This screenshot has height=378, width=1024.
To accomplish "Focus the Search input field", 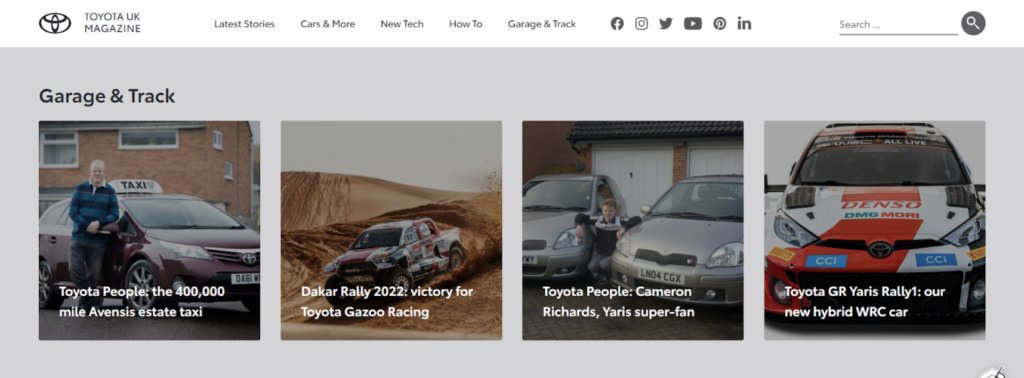I will click(898, 25).
